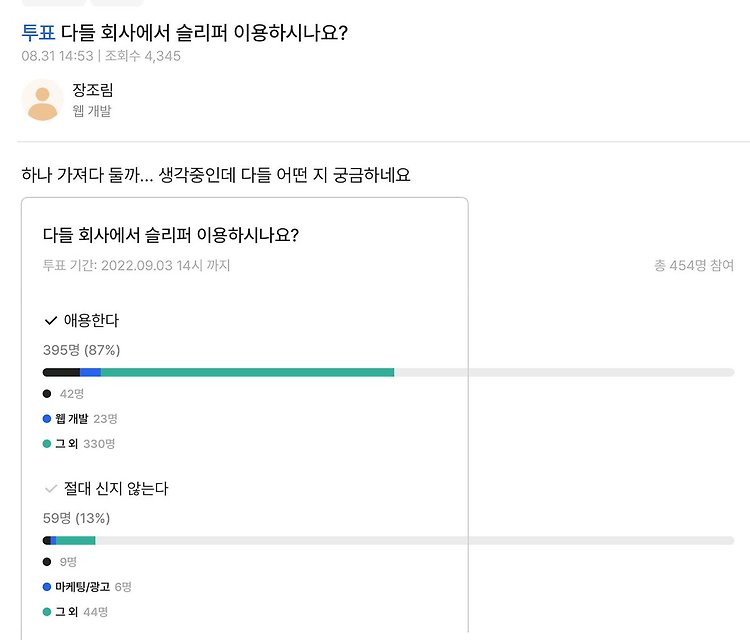750x640 pixels.
Task: Click the blue dot for 웹 개발 23명
Action: coord(47,419)
